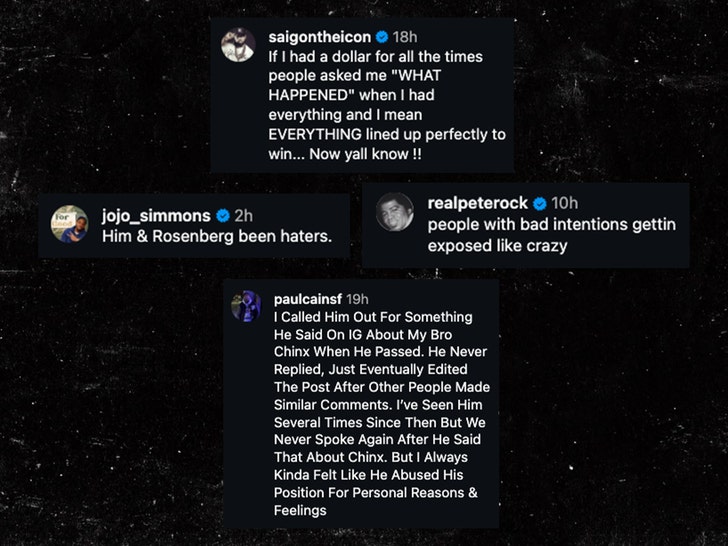Screen dimensions: 728x546
Task: Click the 10h timestamp next to realpeterock
Action: [565, 203]
